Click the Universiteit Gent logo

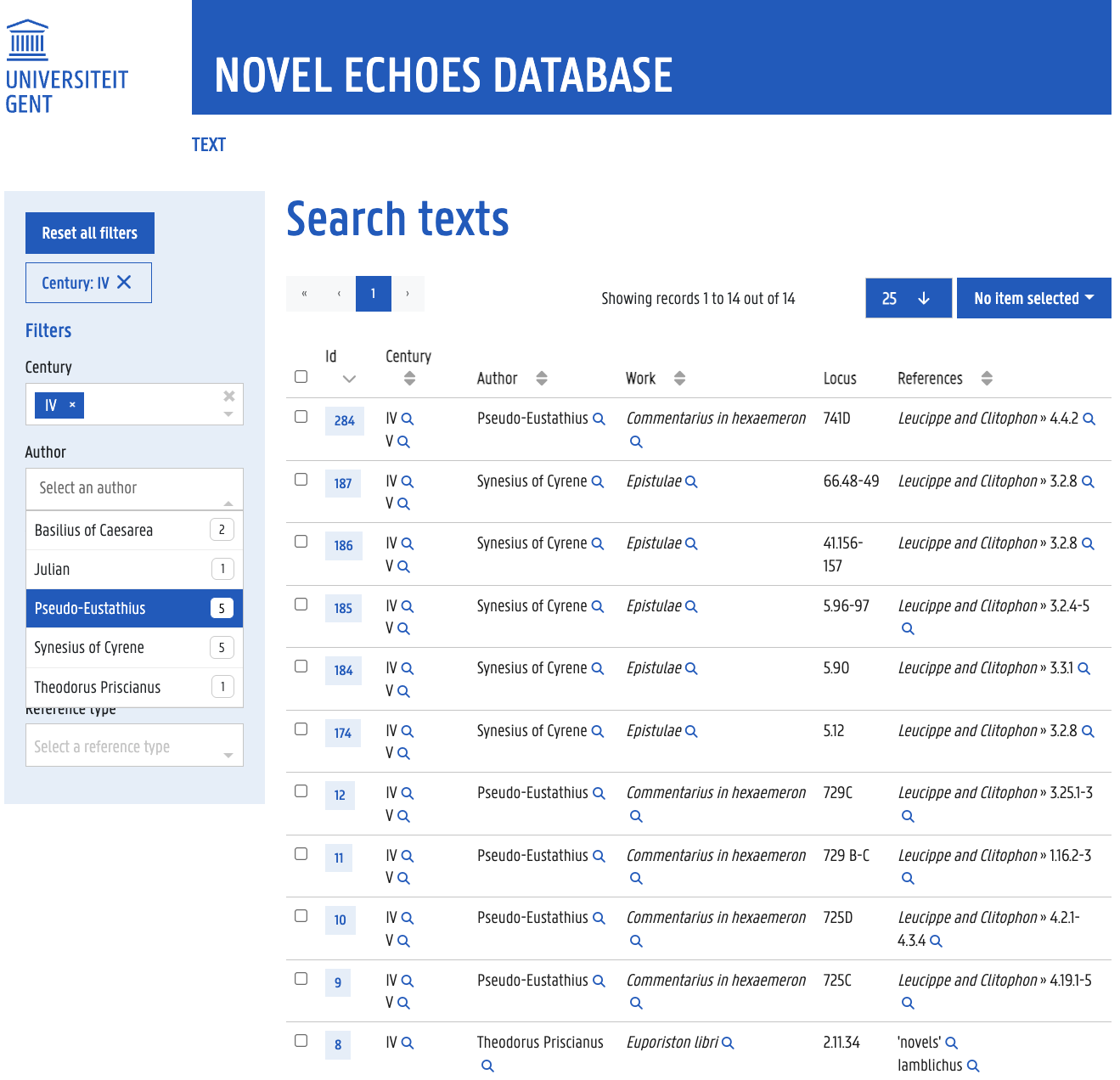(66, 66)
